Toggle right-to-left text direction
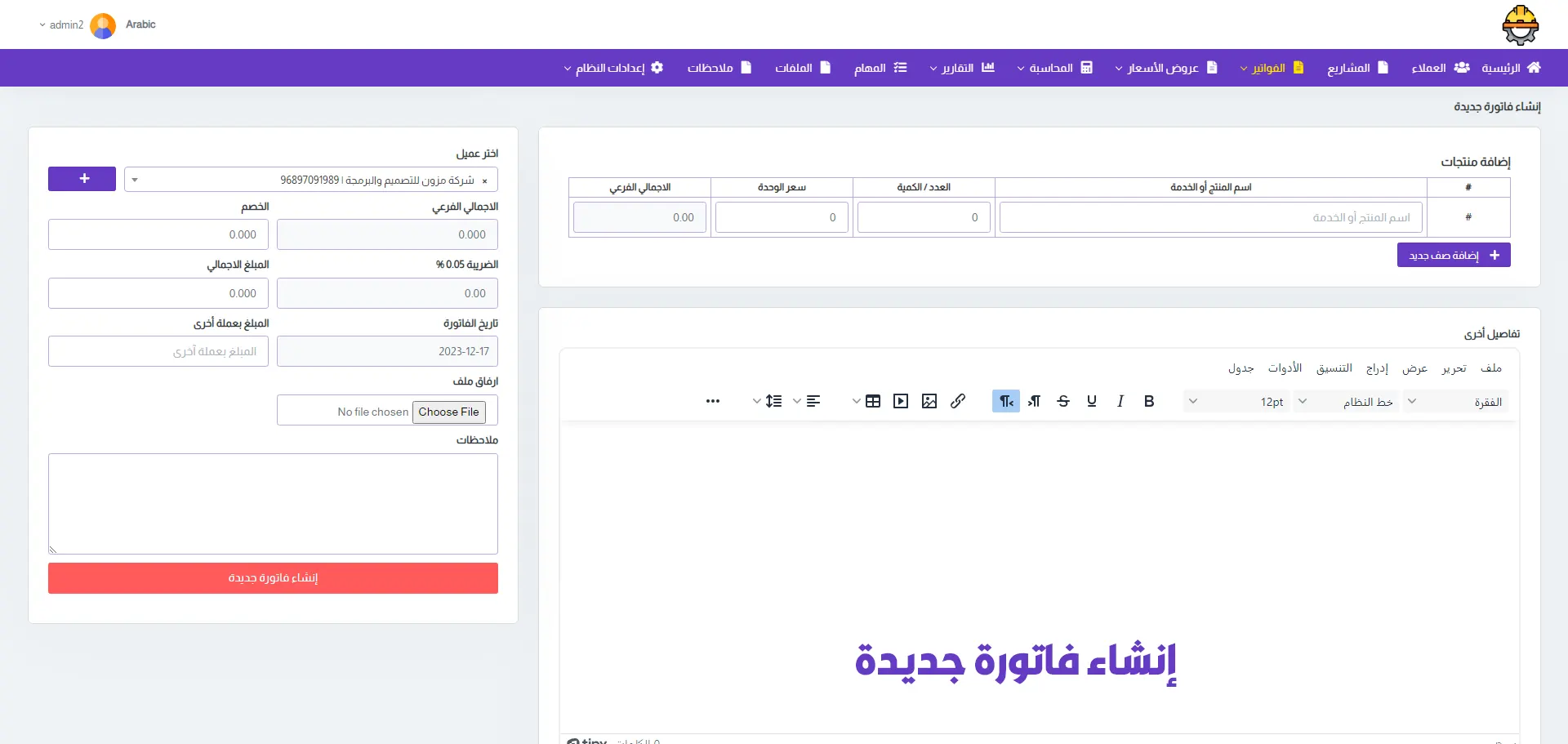1568x744 pixels. pos(1006,401)
